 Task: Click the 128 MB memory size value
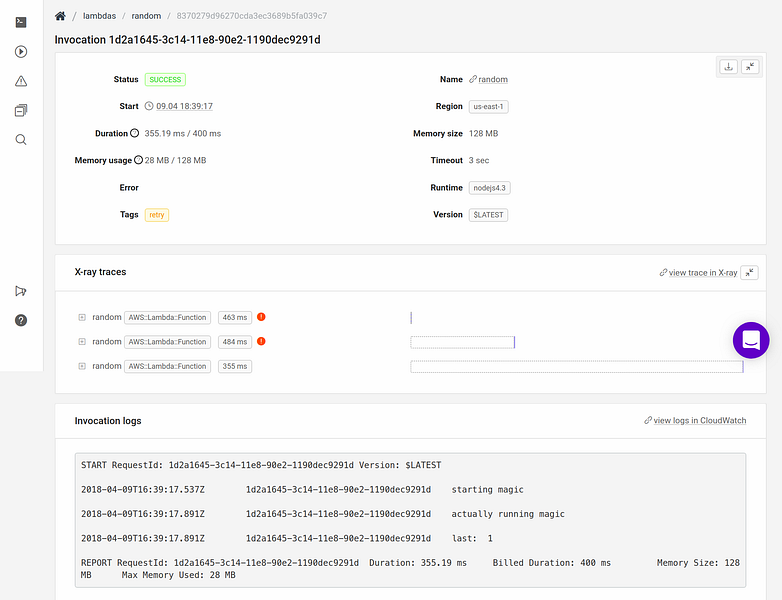point(483,133)
